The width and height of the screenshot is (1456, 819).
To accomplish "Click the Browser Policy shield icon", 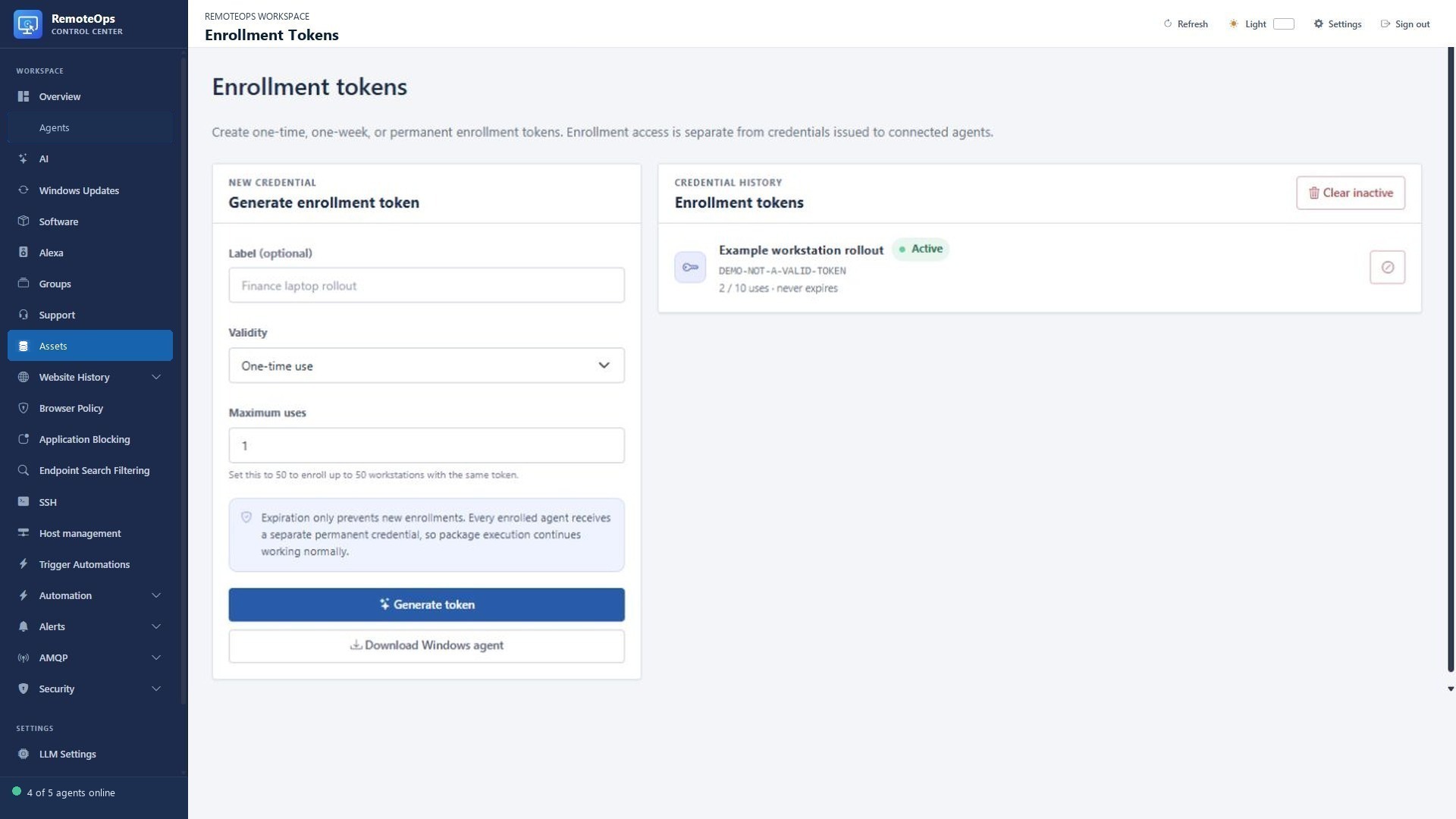I will coord(24,408).
